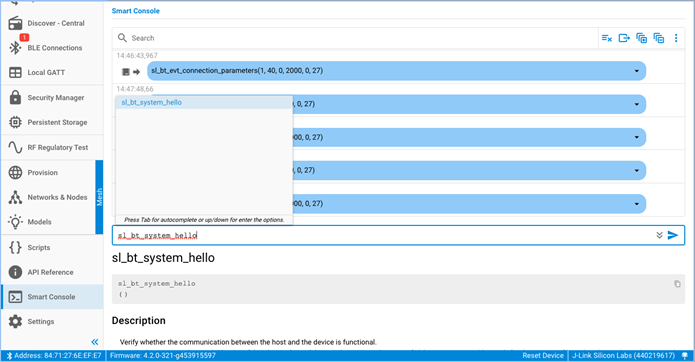Click the Bluetooth BLE Connections icon
The width and height of the screenshot is (695, 362).
(15, 48)
